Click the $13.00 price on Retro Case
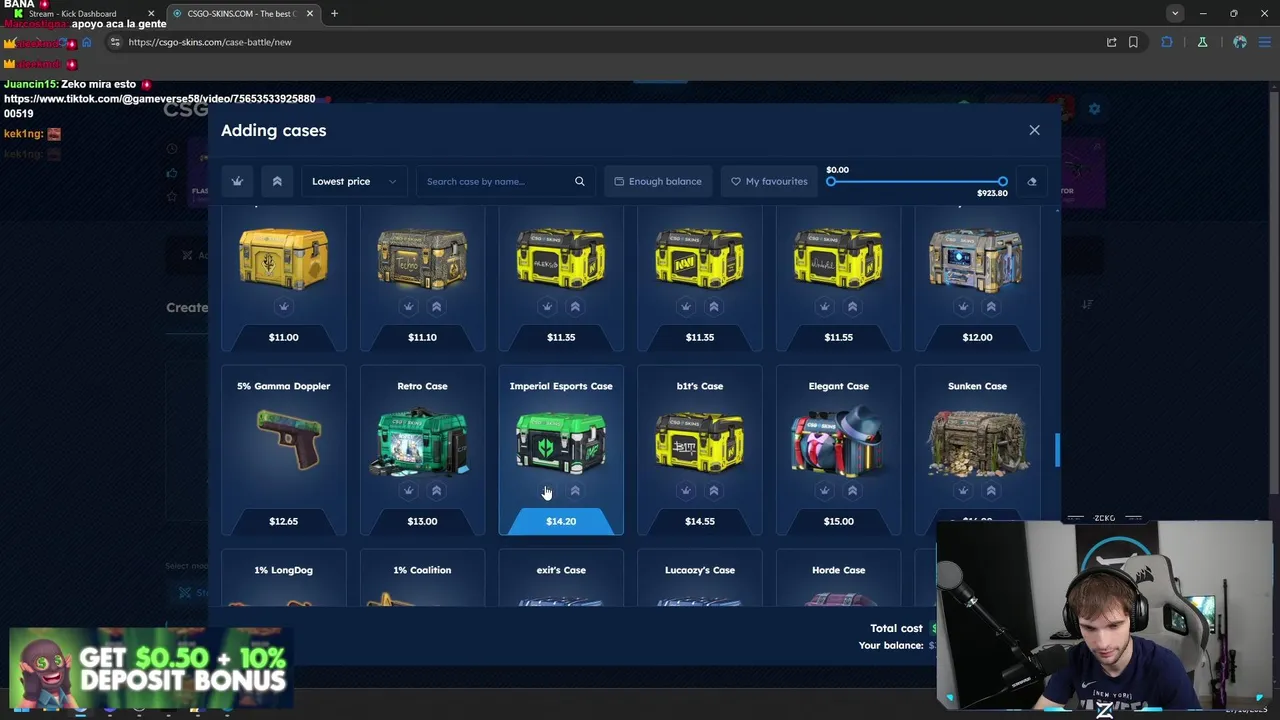The height and width of the screenshot is (720, 1280). pos(422,521)
